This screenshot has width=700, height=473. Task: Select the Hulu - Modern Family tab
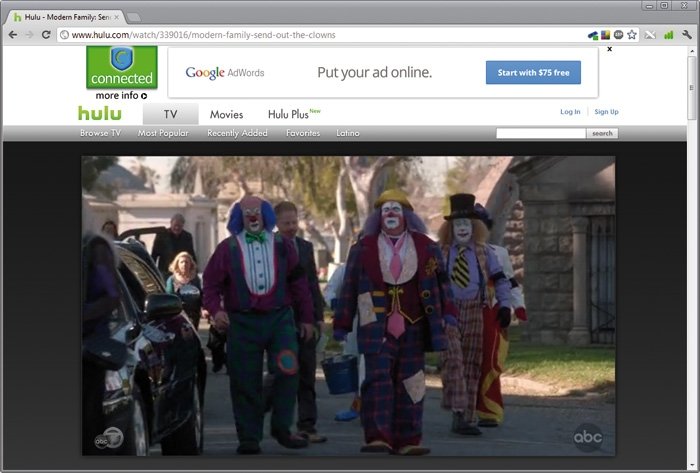pyautogui.click(x=65, y=17)
